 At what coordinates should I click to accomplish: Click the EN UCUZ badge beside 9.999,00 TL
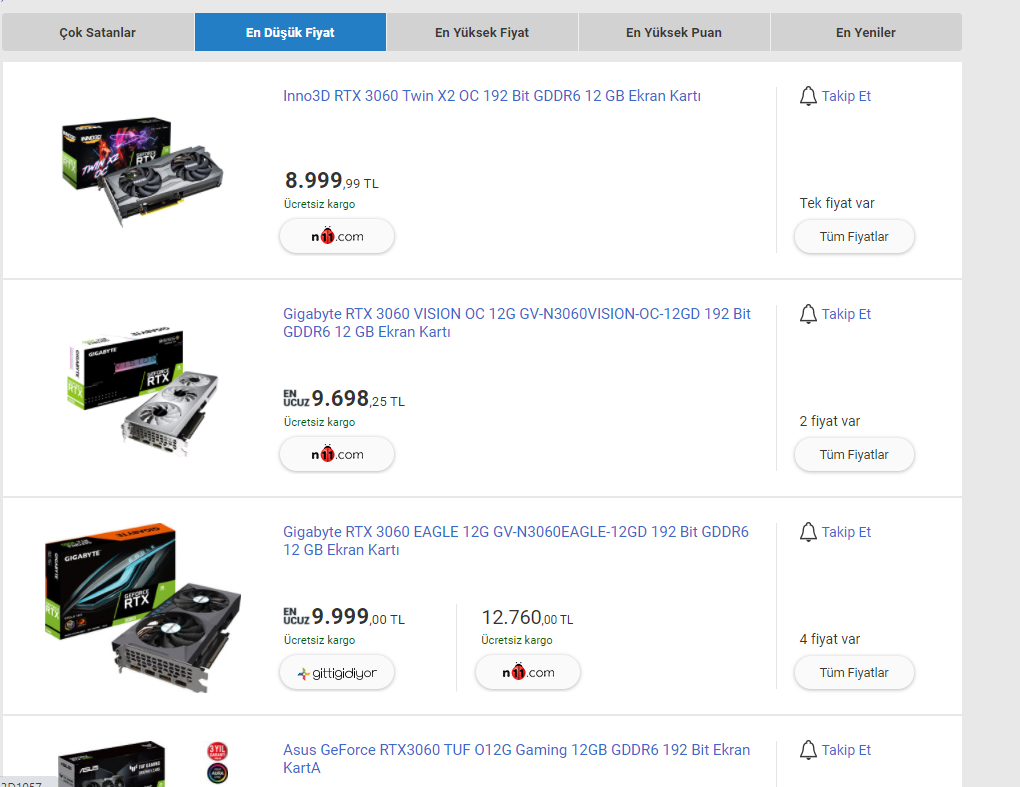[296, 616]
